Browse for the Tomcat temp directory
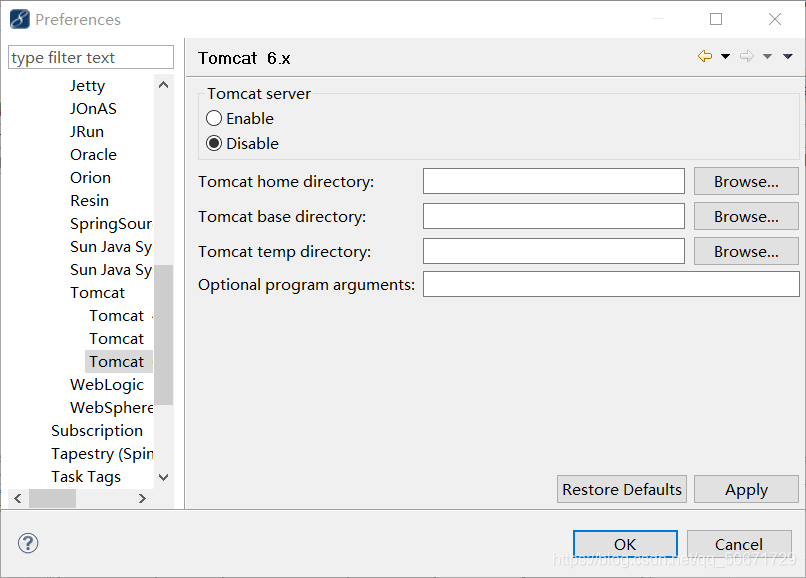The width and height of the screenshot is (806, 578). 746,251
